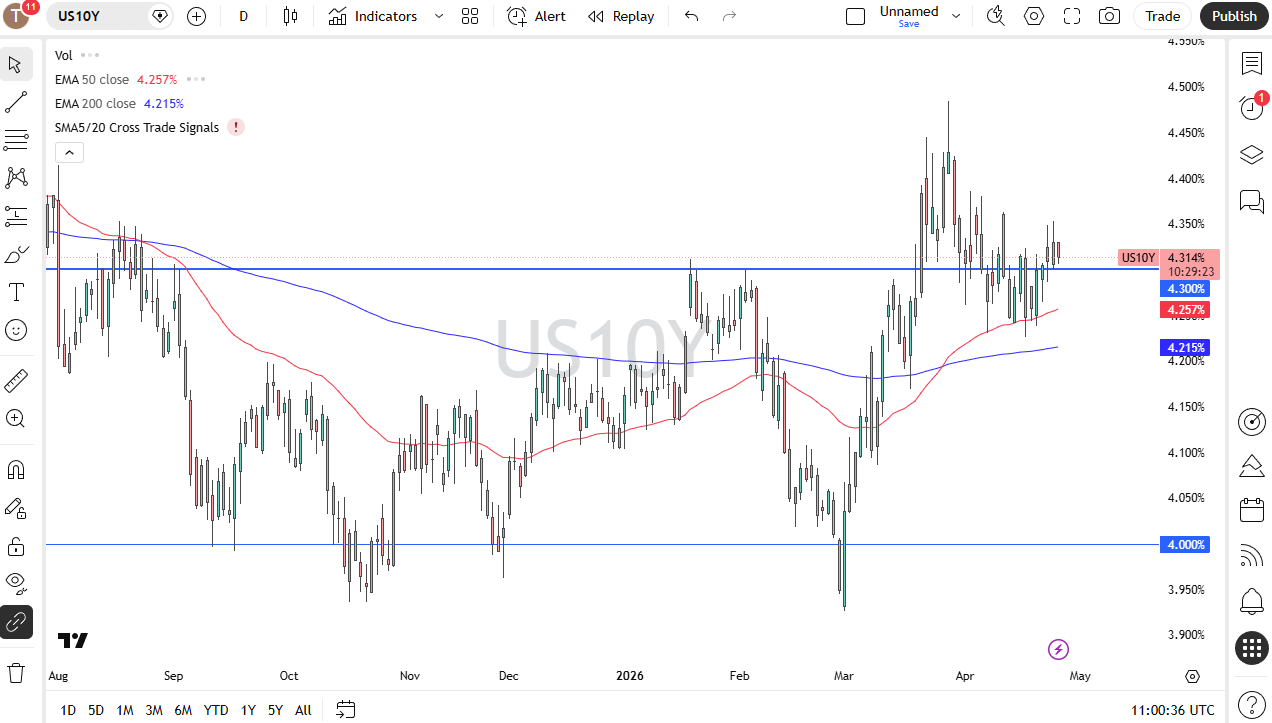Open the help center question icon

pos(1251,704)
